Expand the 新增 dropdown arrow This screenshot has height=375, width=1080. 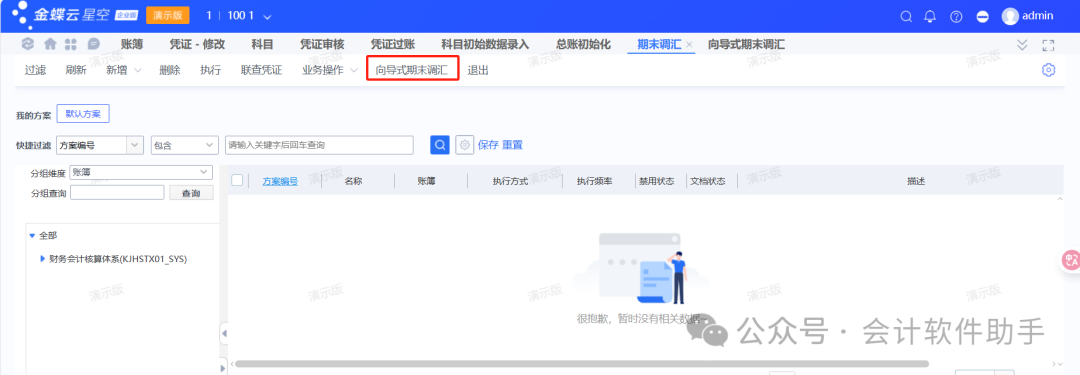[138, 70]
